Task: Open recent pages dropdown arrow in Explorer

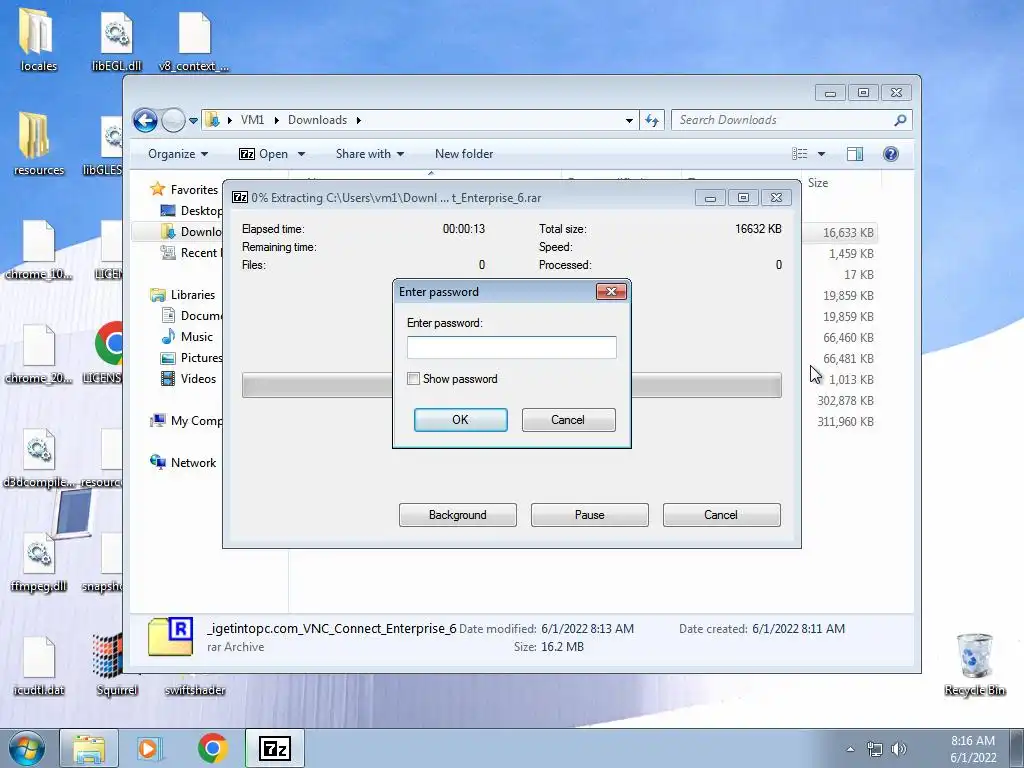Action: click(193, 121)
